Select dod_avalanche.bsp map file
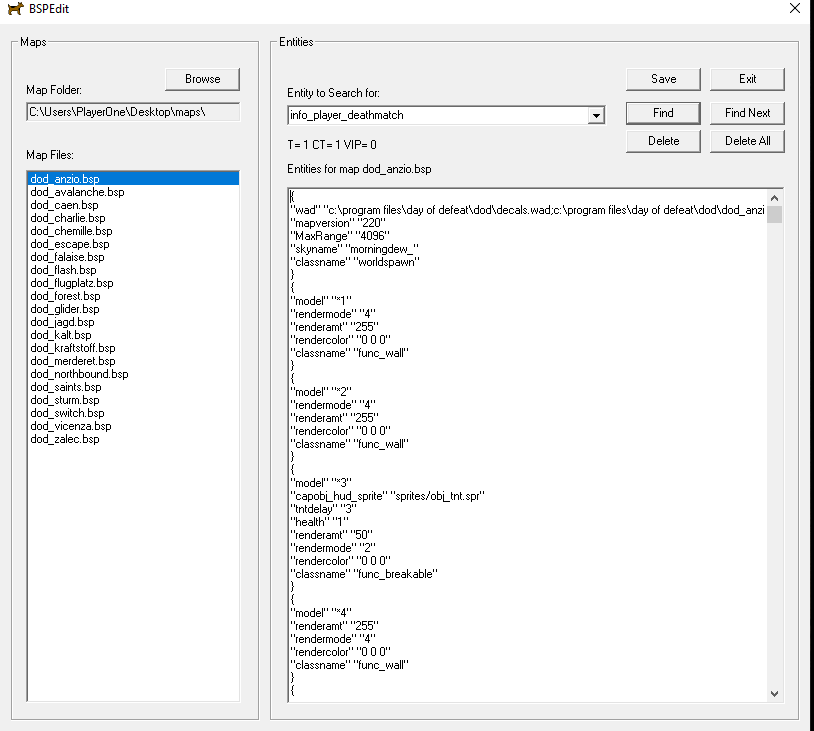 tap(133, 192)
